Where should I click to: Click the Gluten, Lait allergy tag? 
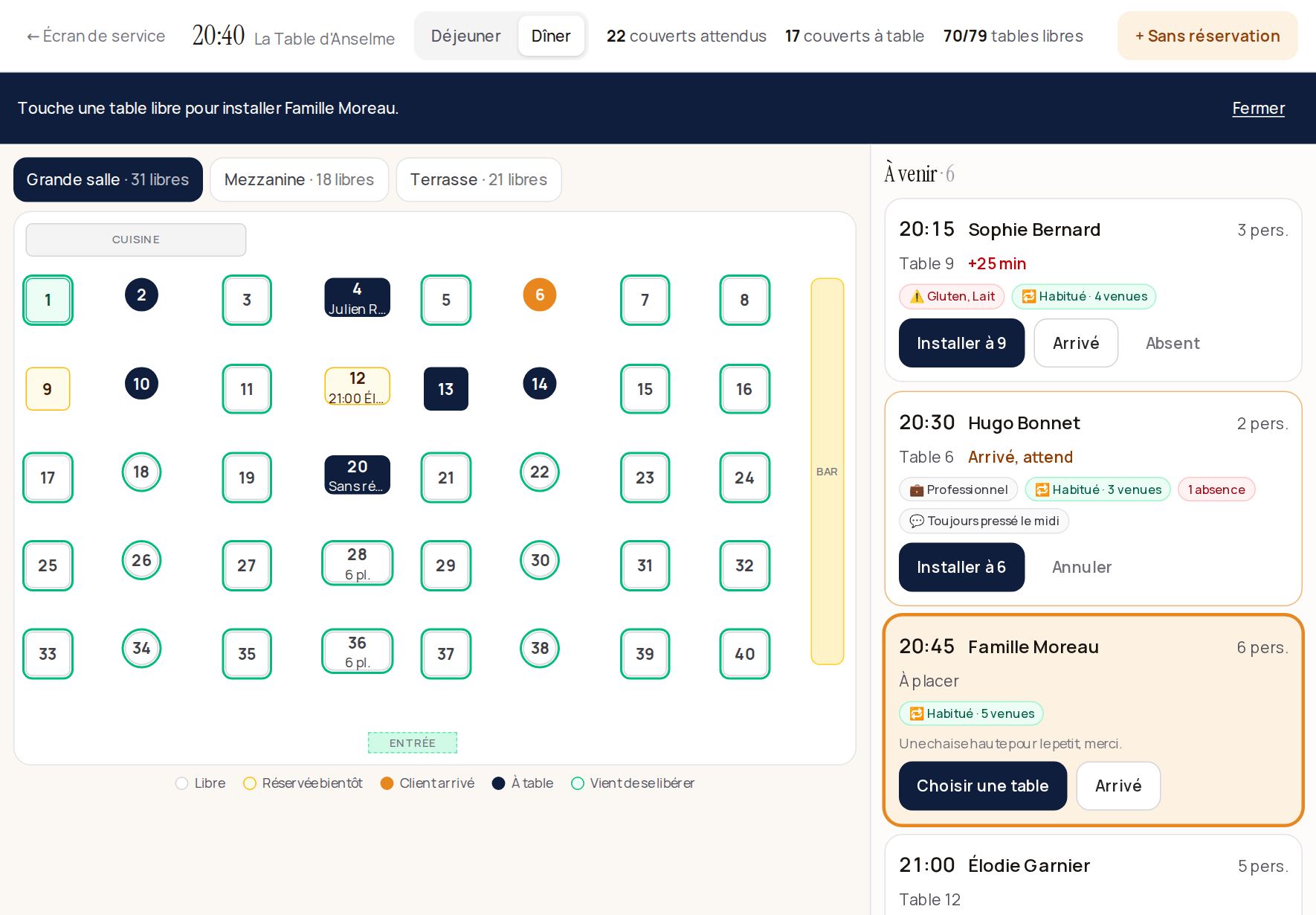point(952,296)
